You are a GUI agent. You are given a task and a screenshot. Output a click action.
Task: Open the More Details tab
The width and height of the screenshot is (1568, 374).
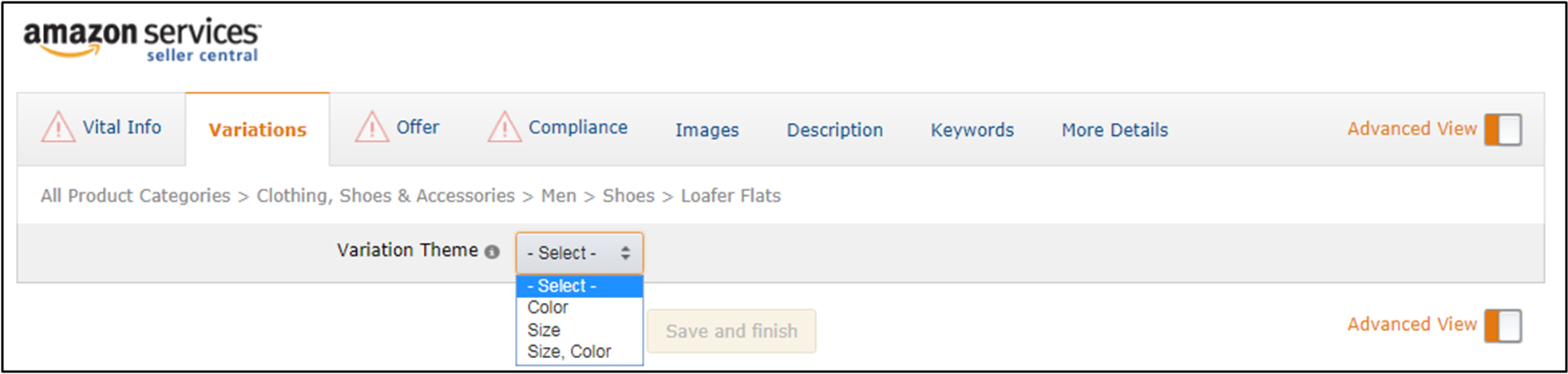[x=1115, y=130]
